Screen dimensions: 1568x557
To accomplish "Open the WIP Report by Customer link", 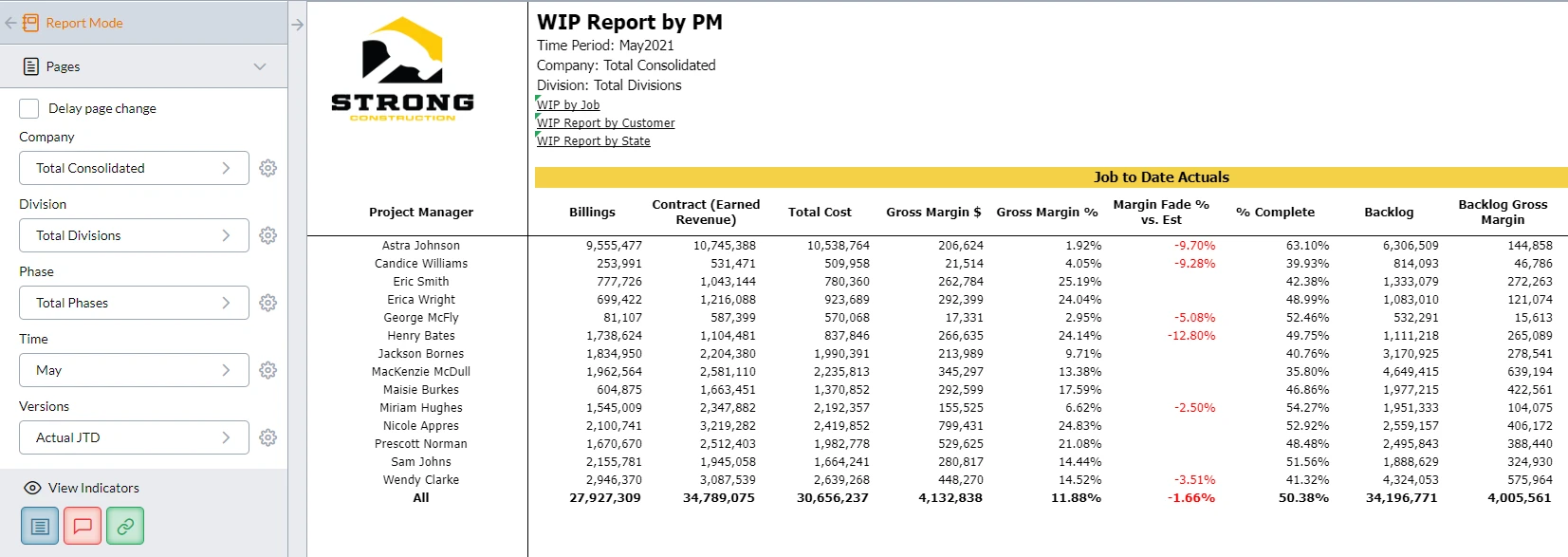I will [x=606, y=123].
